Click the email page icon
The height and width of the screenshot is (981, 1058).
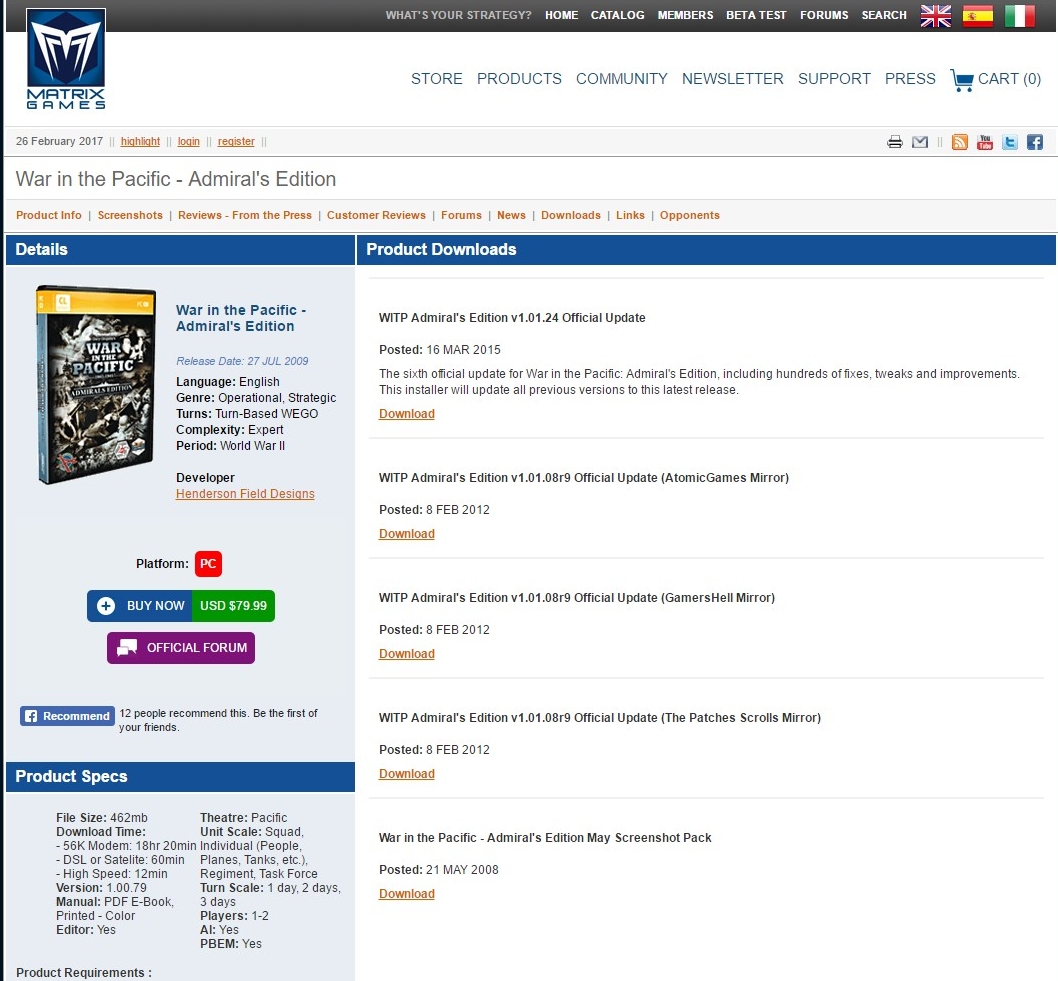[920, 142]
